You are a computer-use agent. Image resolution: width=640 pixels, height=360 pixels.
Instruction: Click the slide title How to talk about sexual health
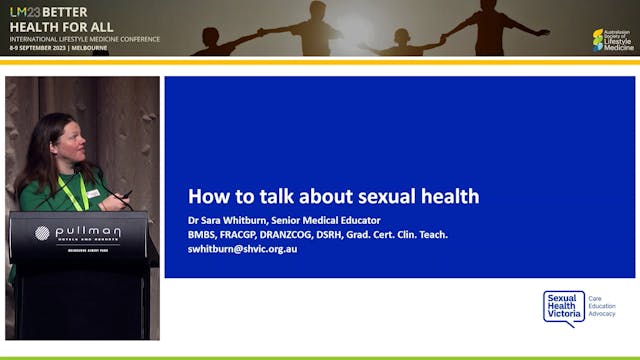tap(333, 196)
